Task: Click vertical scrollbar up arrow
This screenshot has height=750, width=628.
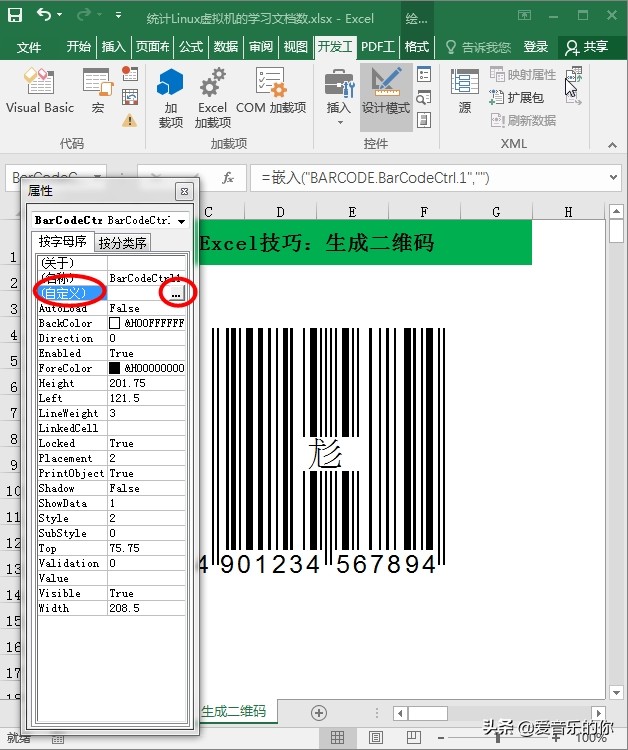Action: pos(616,210)
